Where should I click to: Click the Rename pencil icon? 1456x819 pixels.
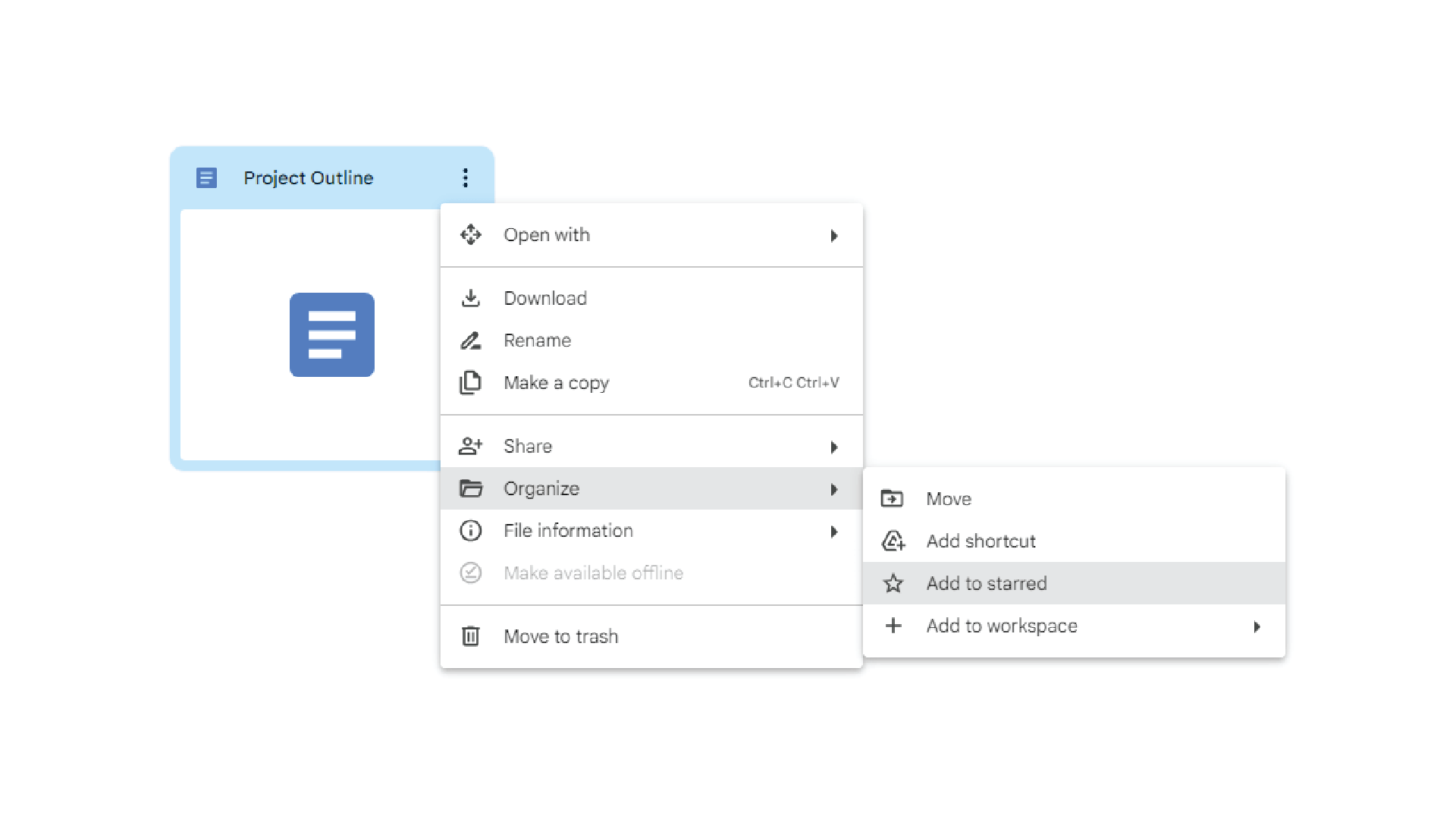click(x=470, y=340)
